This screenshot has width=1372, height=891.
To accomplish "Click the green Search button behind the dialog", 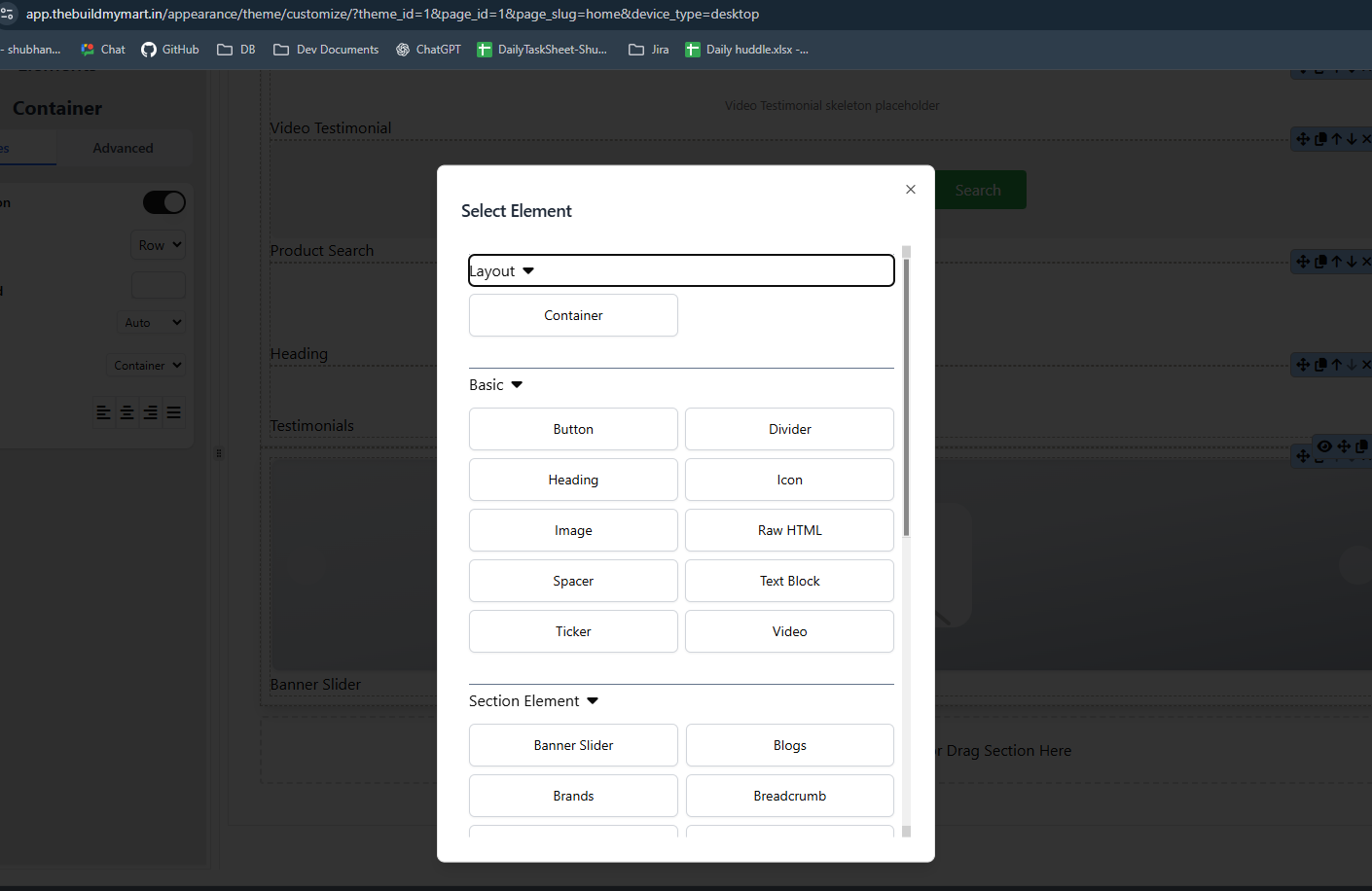I will tap(980, 190).
